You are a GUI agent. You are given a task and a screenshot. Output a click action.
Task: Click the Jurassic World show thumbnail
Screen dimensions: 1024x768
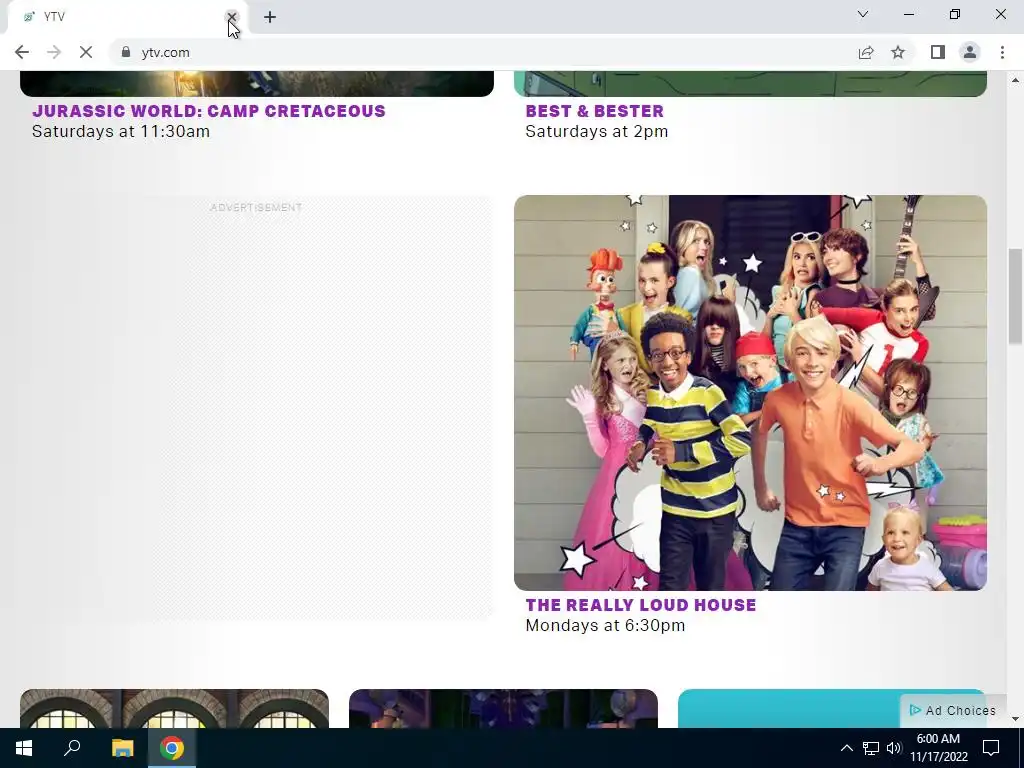tap(257, 84)
